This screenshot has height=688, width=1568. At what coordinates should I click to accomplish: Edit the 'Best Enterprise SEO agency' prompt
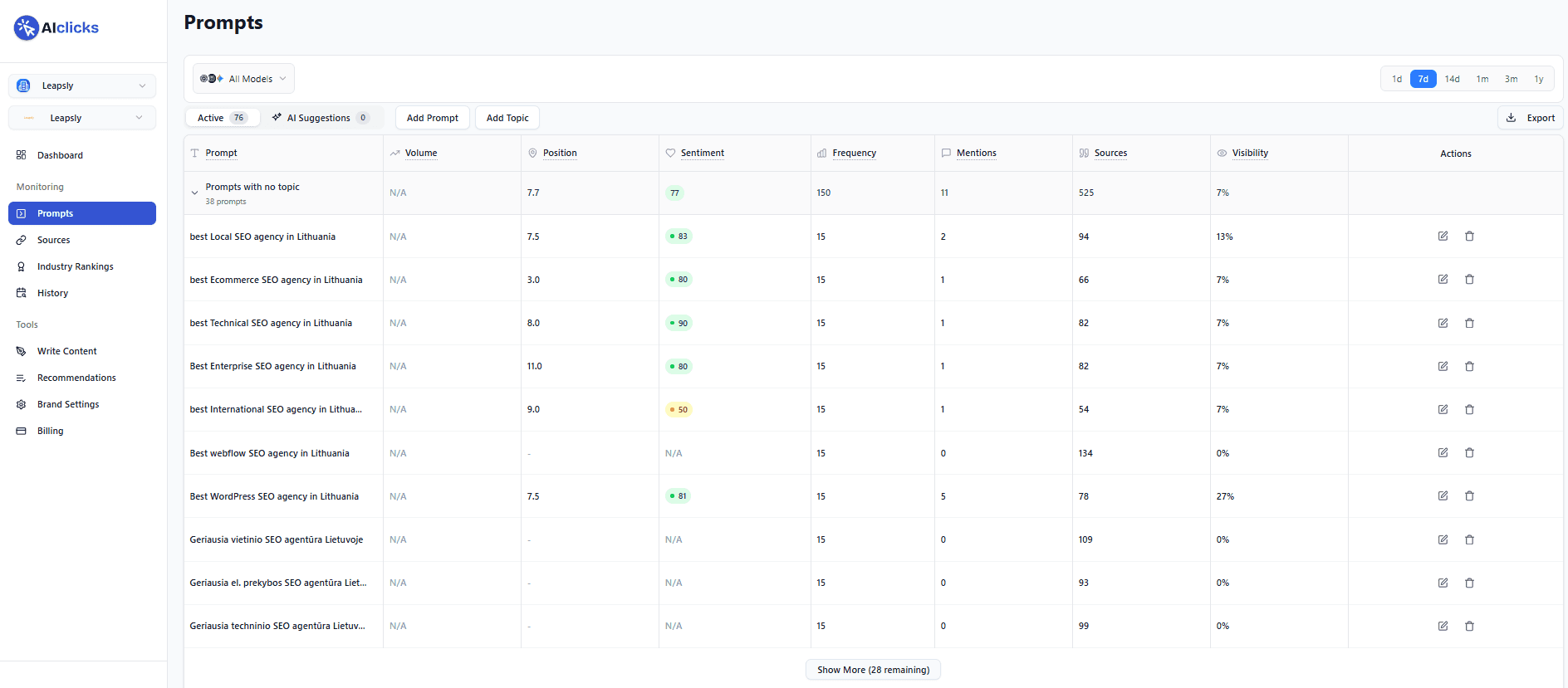(x=1443, y=366)
